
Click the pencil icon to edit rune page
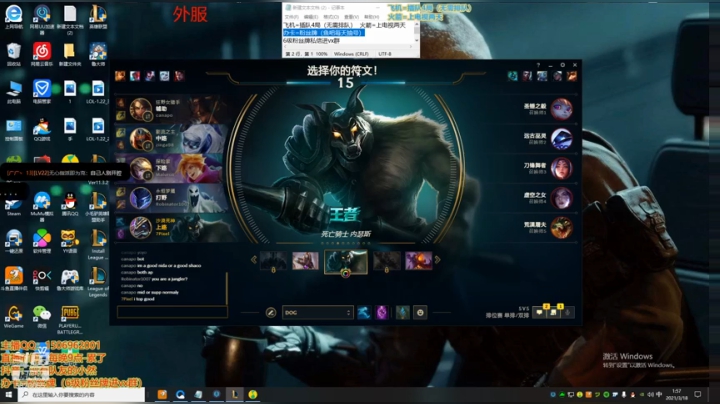[x=271, y=313]
